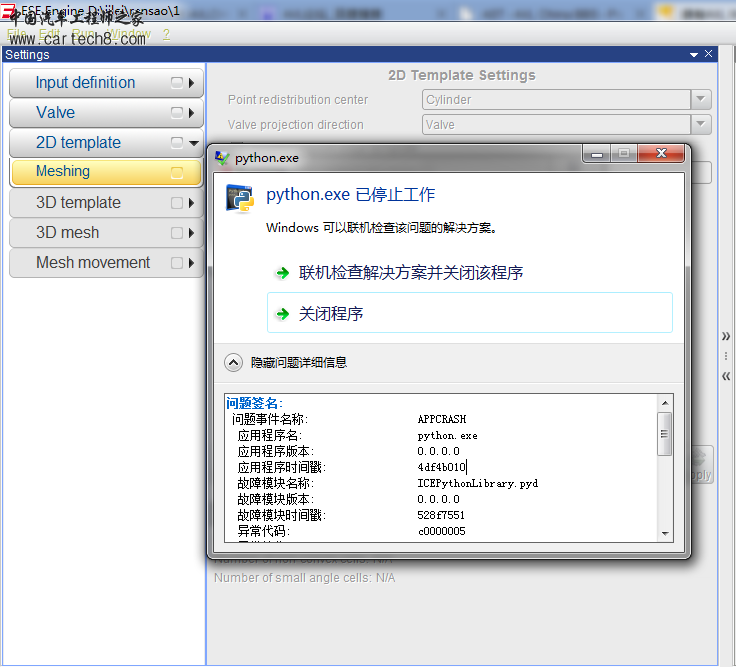Toggle the Meshing status checkbox

(x=177, y=173)
